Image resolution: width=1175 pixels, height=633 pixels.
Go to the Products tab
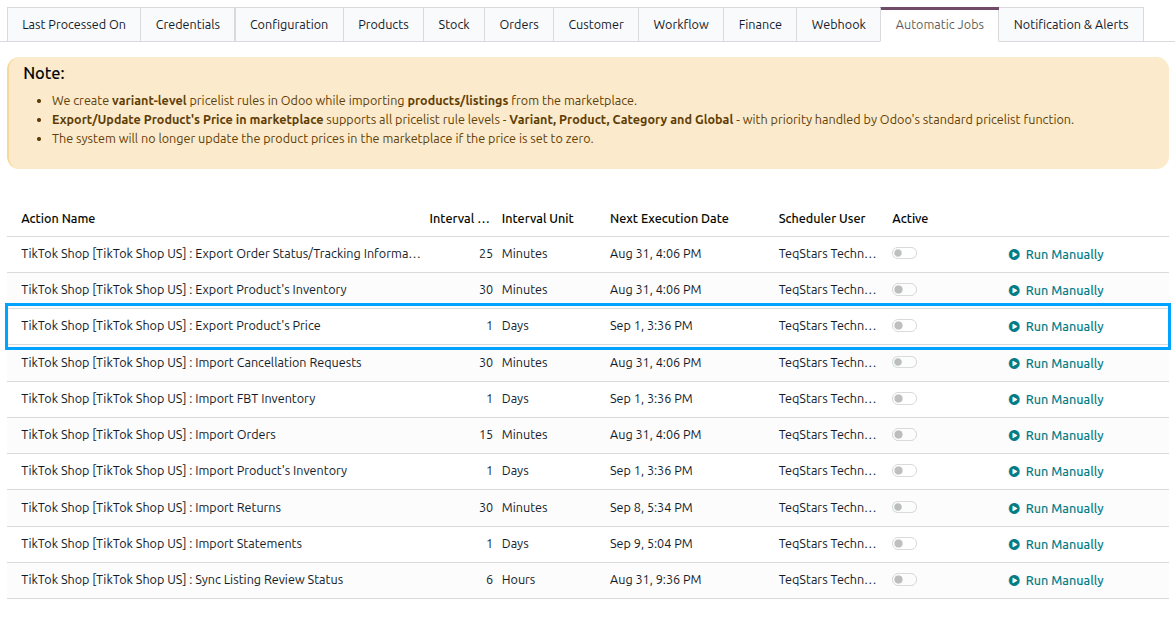pos(384,25)
